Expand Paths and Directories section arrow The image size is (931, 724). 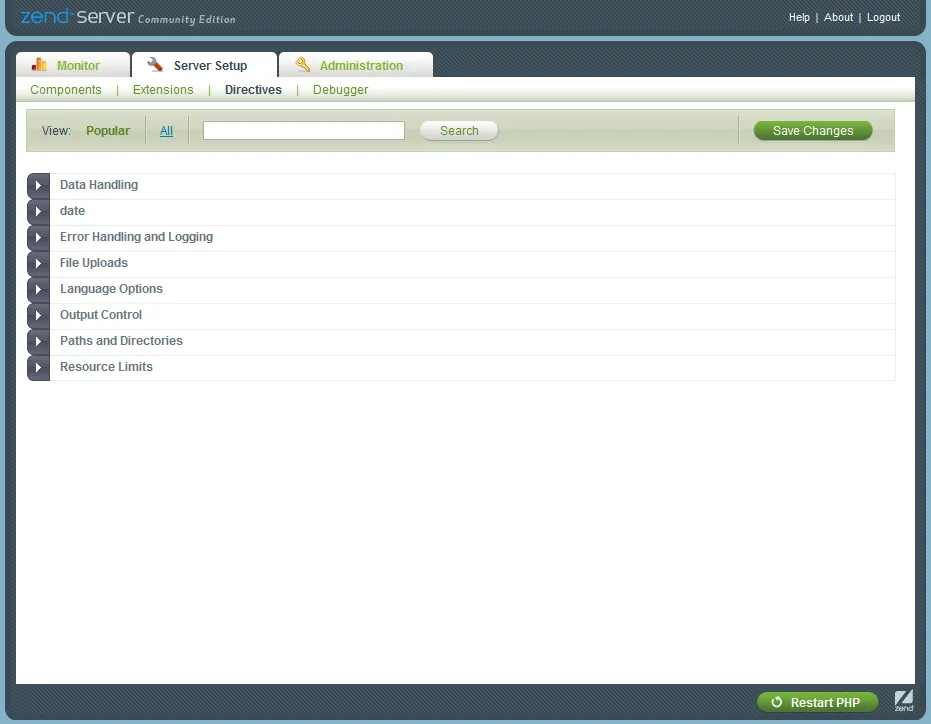38,342
